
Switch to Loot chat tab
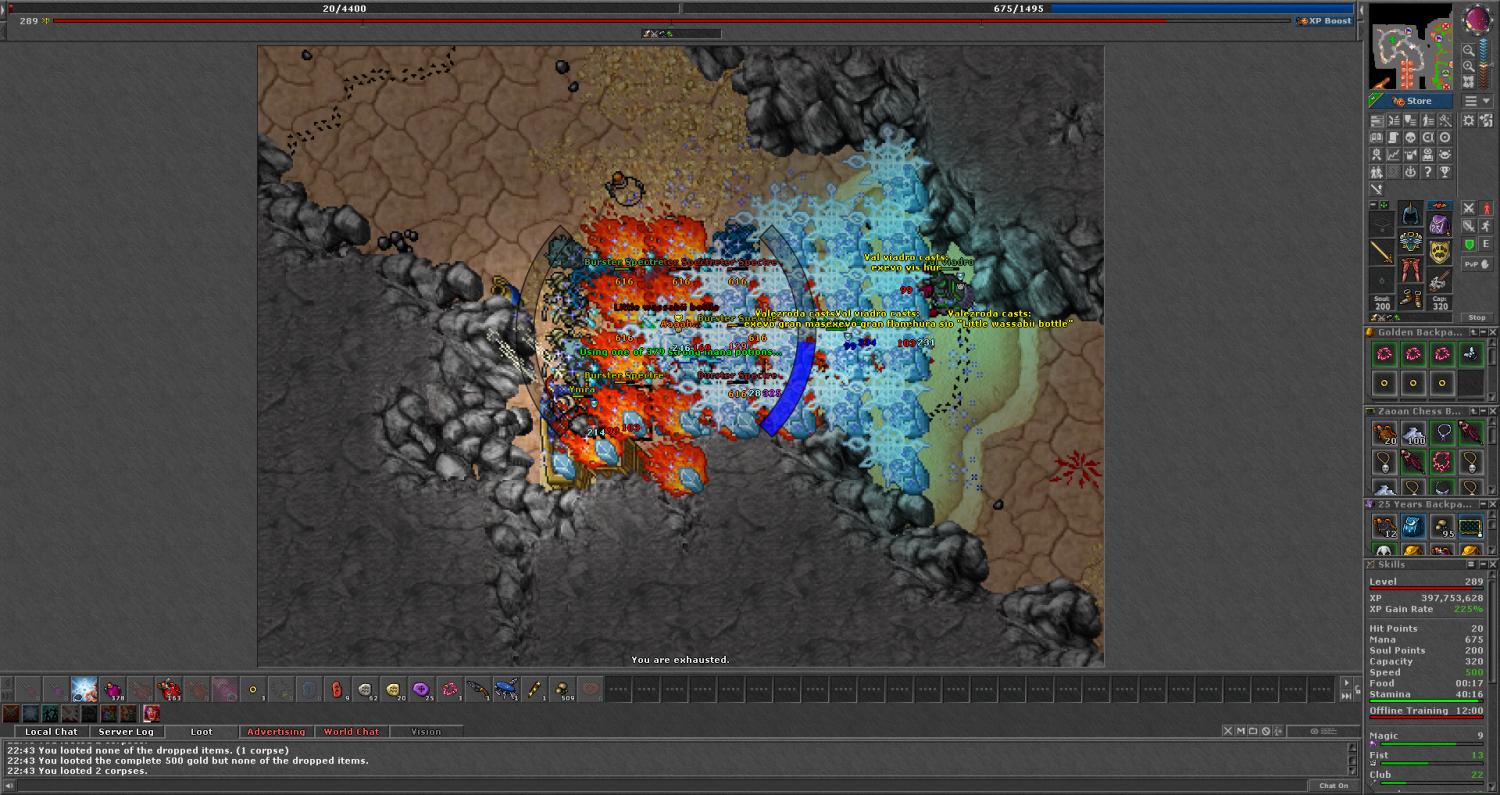202,732
